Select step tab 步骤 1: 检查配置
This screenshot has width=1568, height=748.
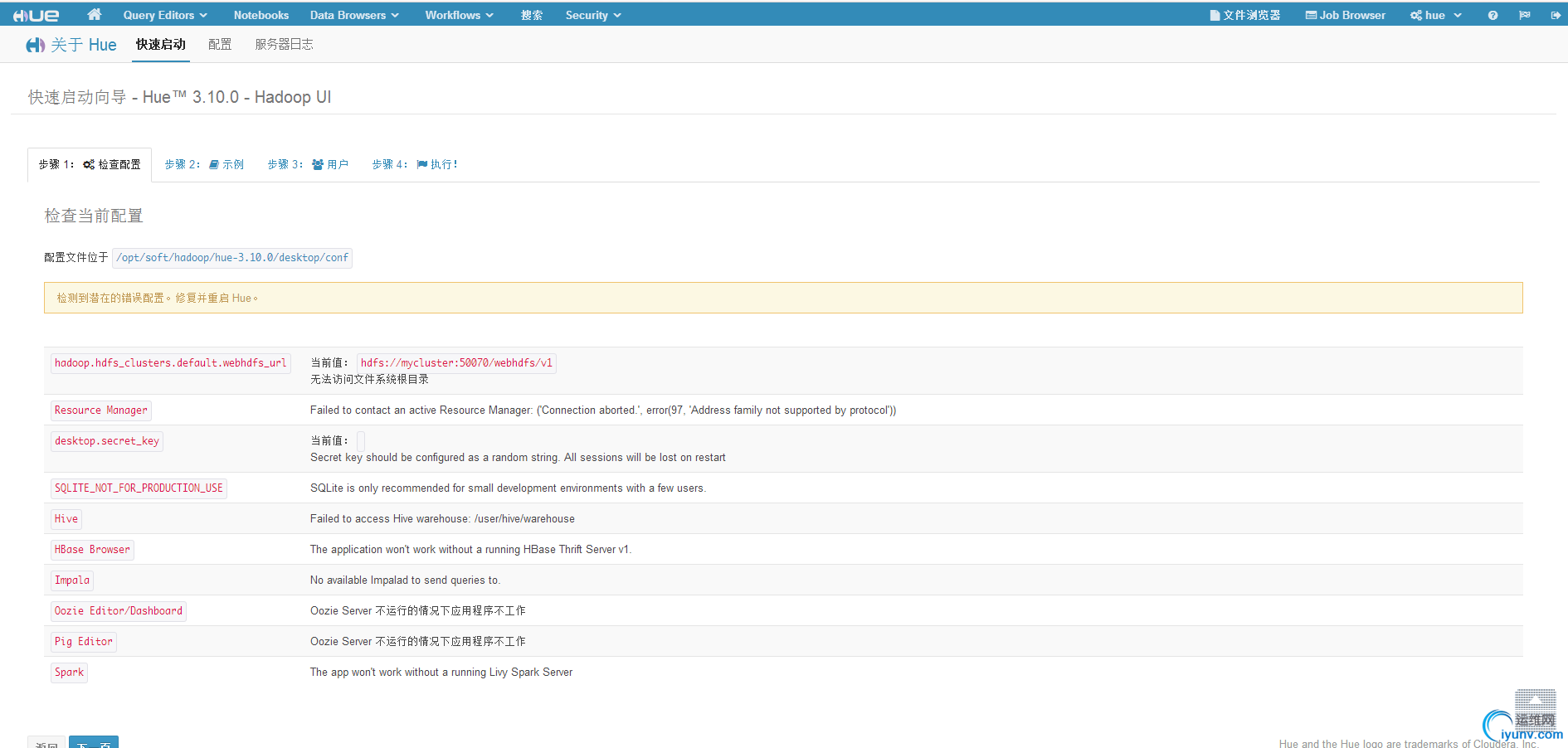tap(90, 164)
